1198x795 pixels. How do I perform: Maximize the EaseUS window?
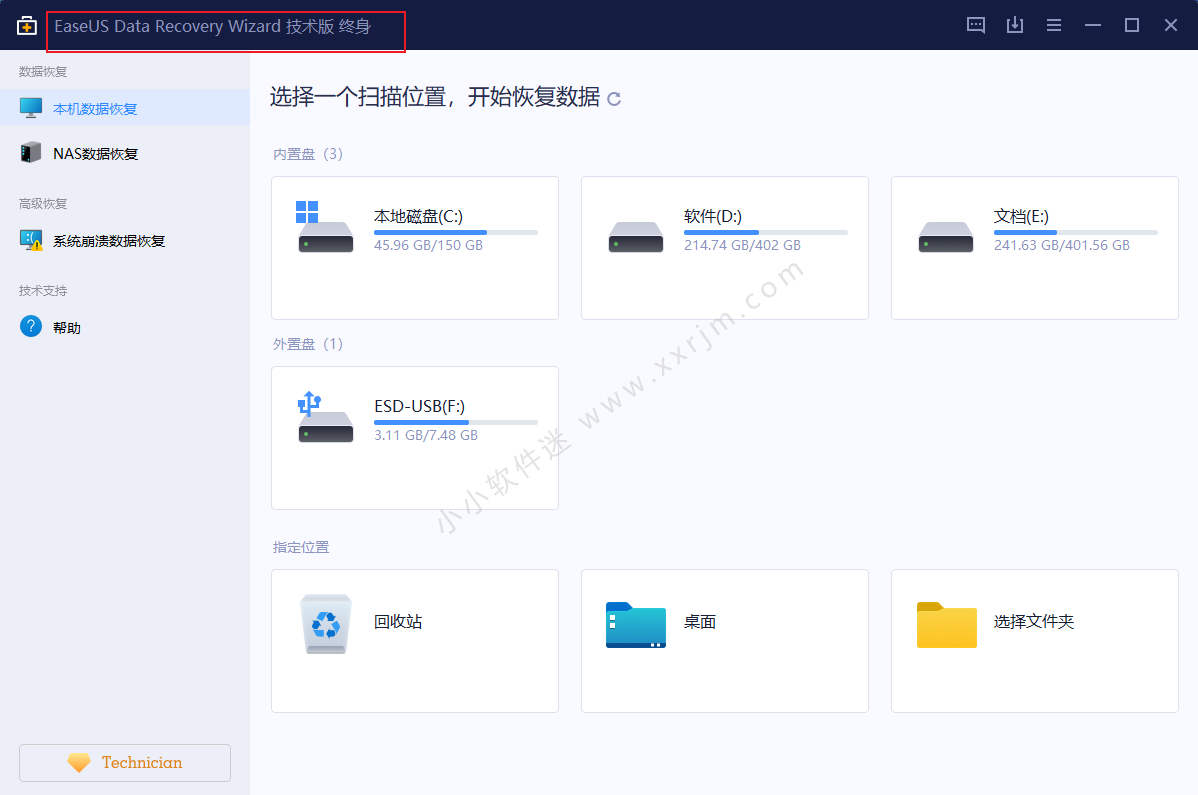click(1132, 25)
